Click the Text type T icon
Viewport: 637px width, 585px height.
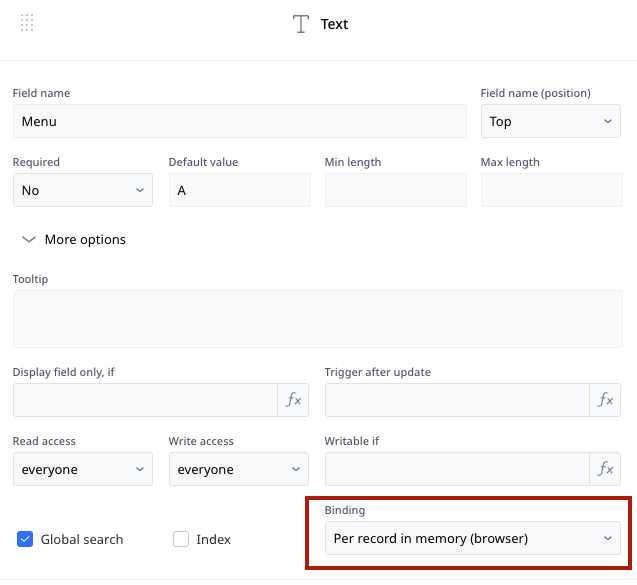[x=301, y=24]
